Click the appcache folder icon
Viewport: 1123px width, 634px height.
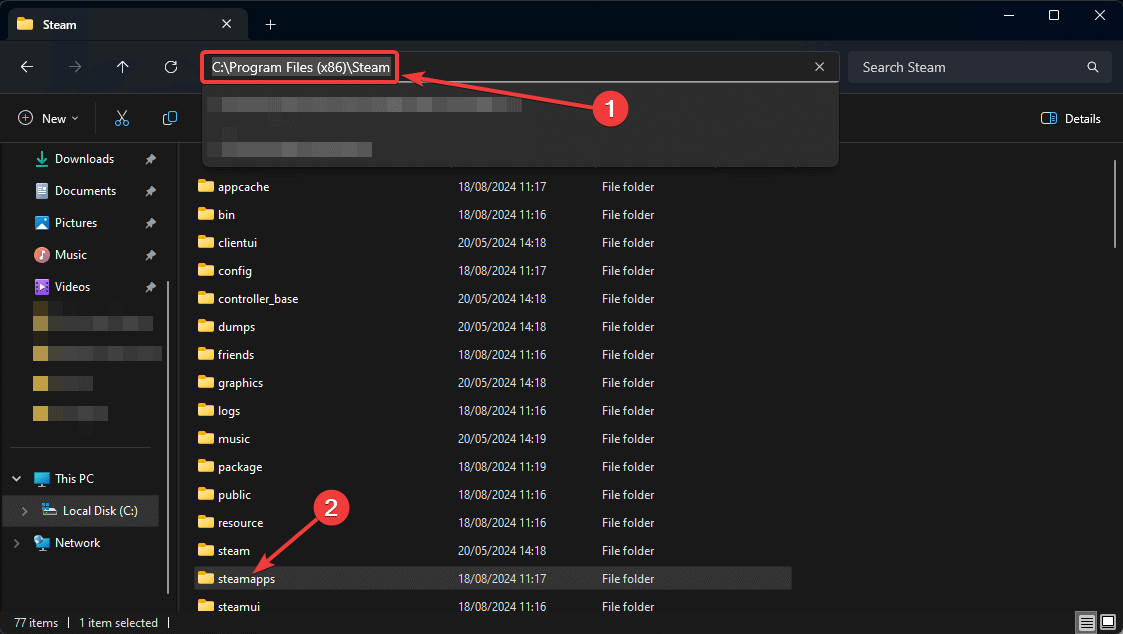206,186
